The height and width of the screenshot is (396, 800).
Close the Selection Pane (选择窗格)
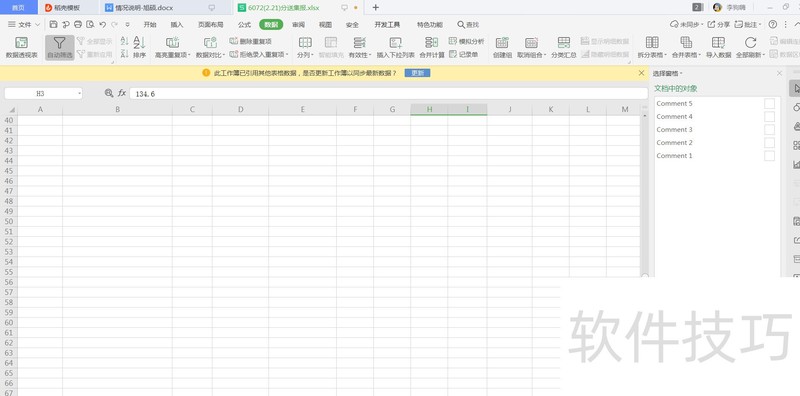779,73
